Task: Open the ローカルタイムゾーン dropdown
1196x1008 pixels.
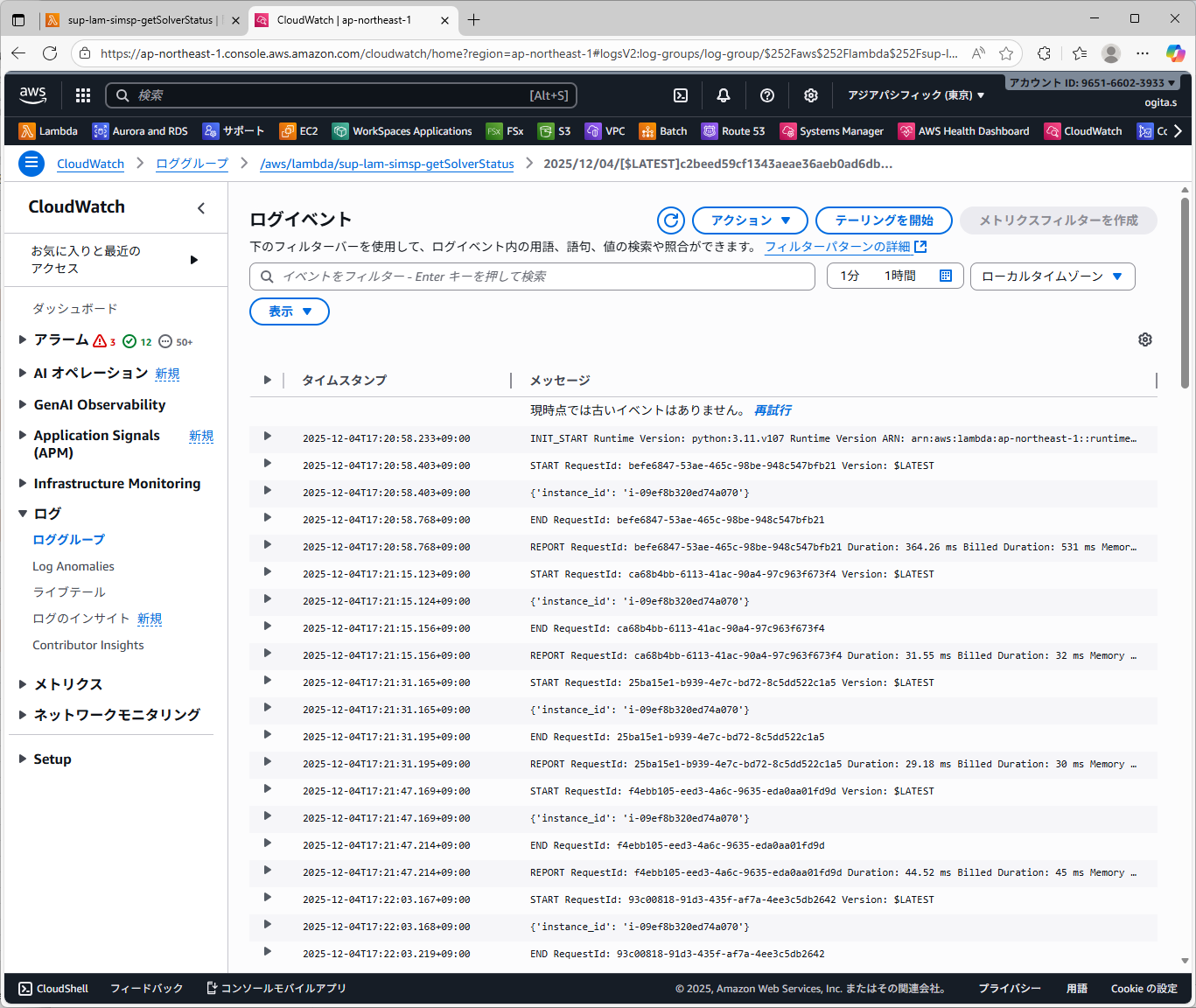Action: click(1052, 276)
